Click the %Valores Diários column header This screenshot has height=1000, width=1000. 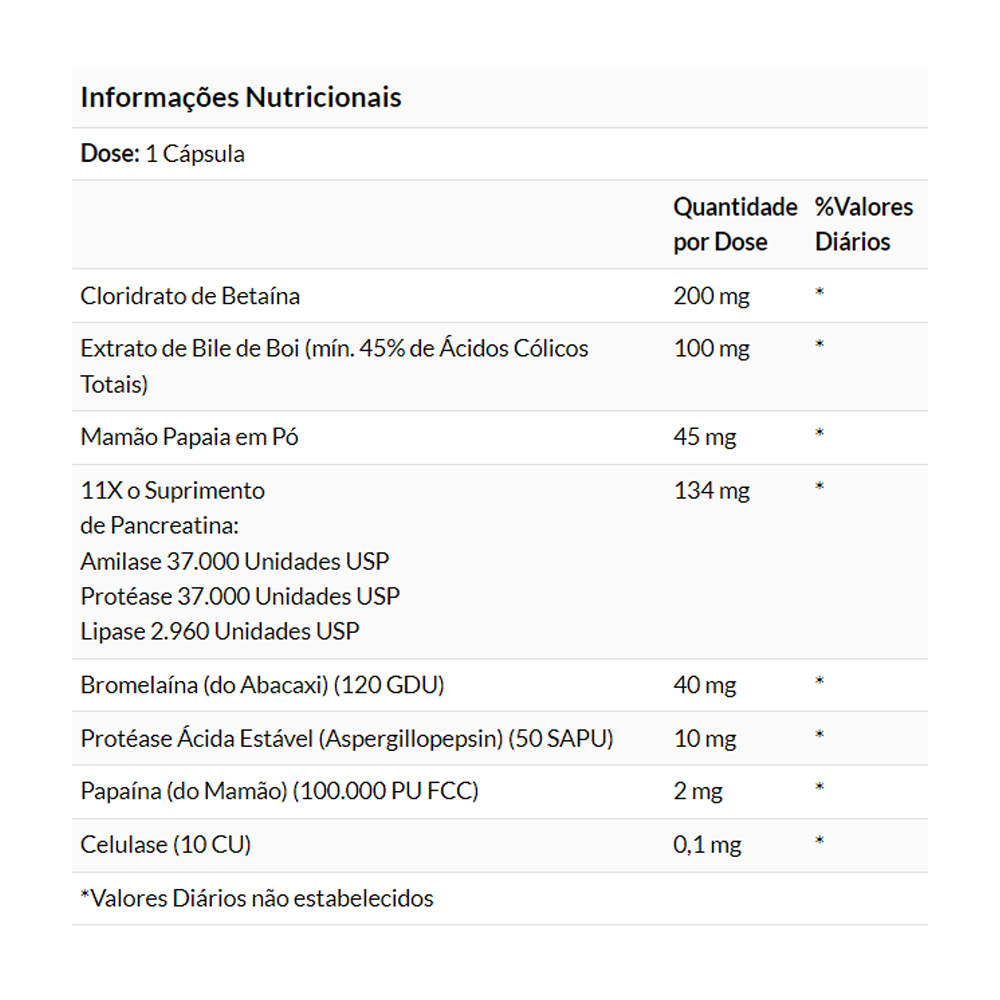pyautogui.click(x=864, y=224)
